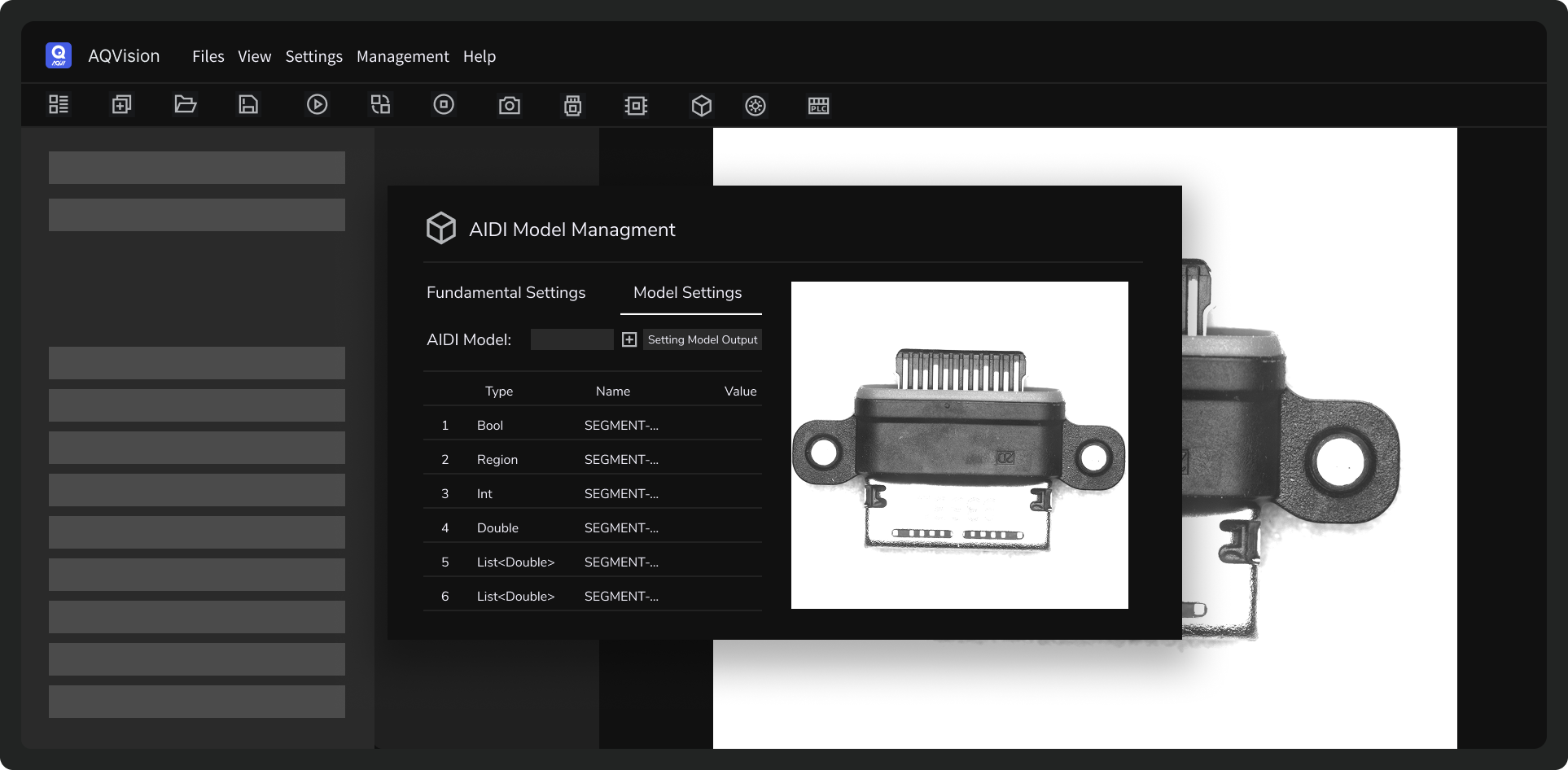Image resolution: width=1568 pixels, height=770 pixels.
Task: Click the PLC icon in toolbar
Action: click(x=818, y=106)
